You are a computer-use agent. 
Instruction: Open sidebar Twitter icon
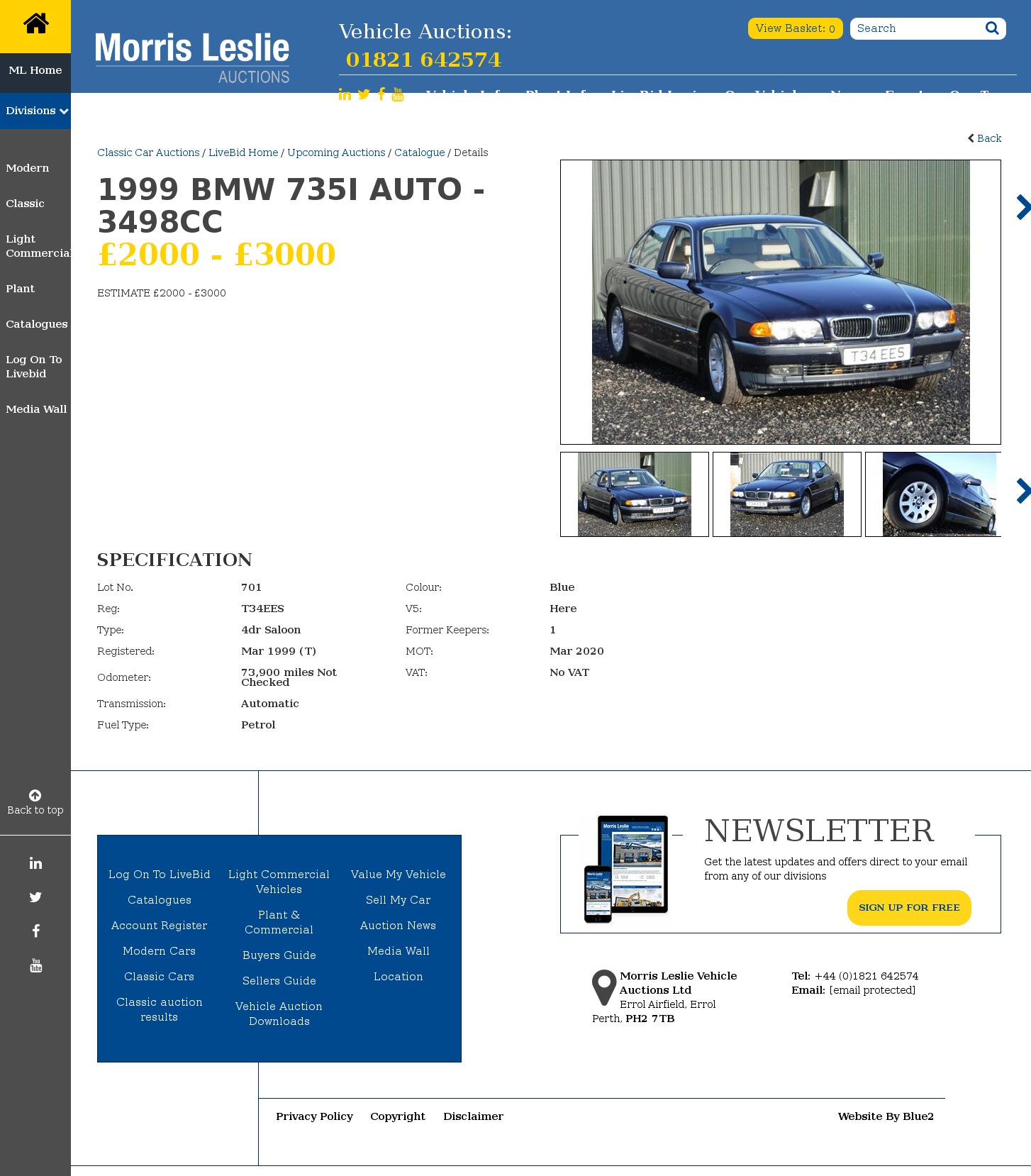point(35,897)
